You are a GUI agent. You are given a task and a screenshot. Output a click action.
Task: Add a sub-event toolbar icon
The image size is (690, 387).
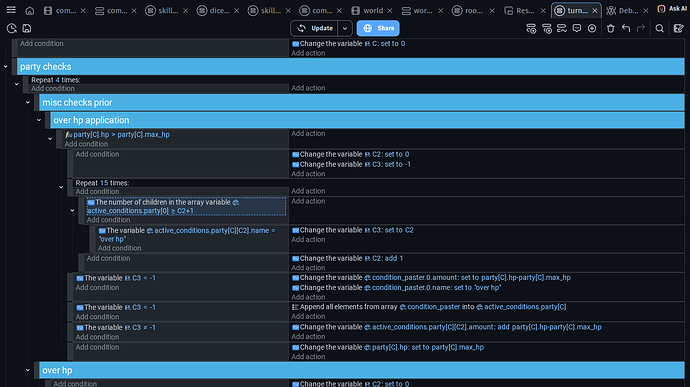547,29
